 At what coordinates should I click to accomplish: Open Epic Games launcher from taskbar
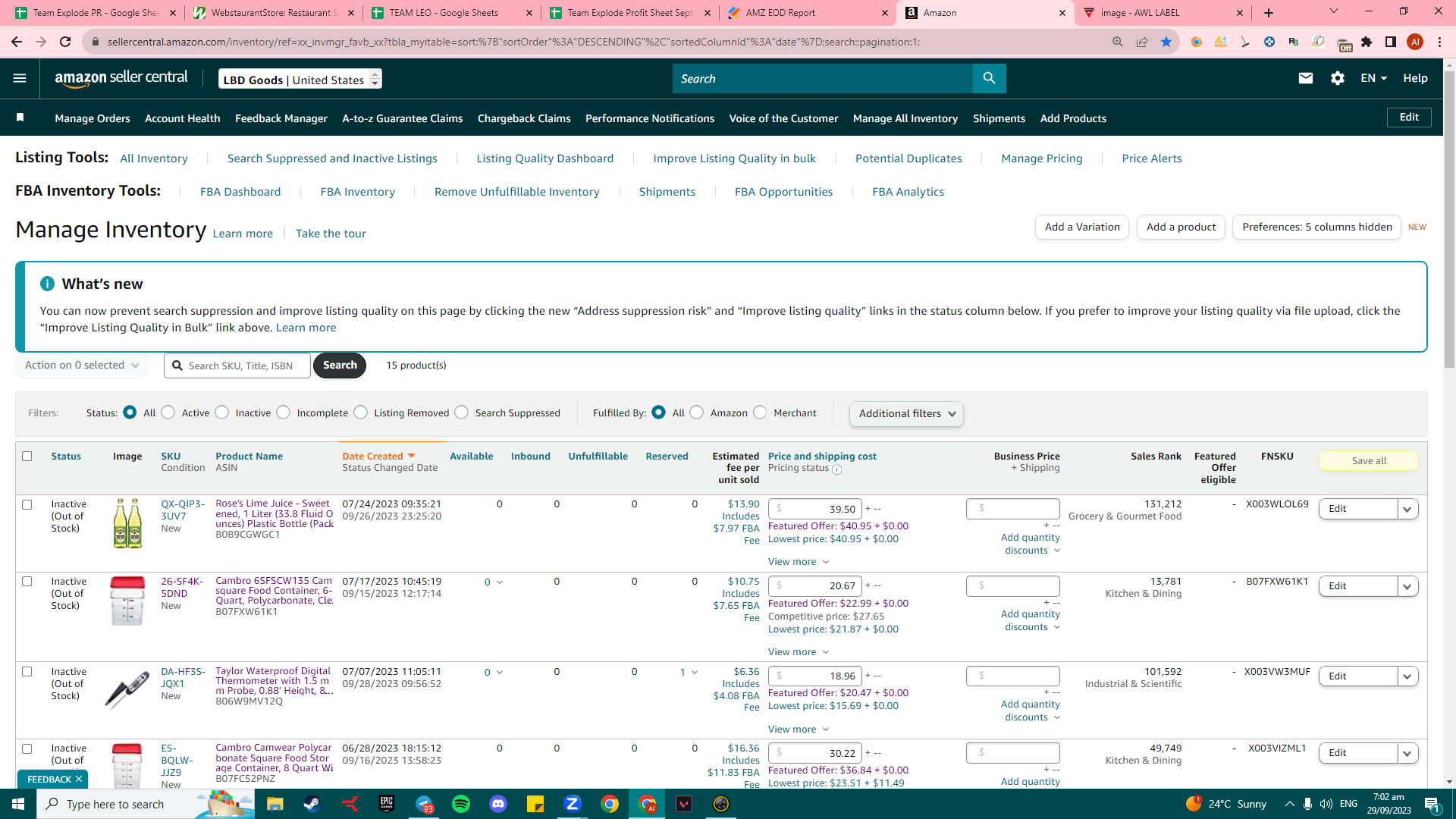click(387, 804)
